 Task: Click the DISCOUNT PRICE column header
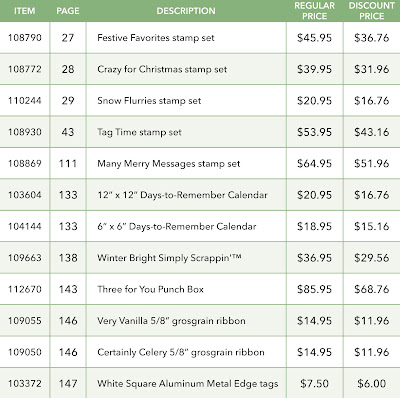click(x=372, y=11)
